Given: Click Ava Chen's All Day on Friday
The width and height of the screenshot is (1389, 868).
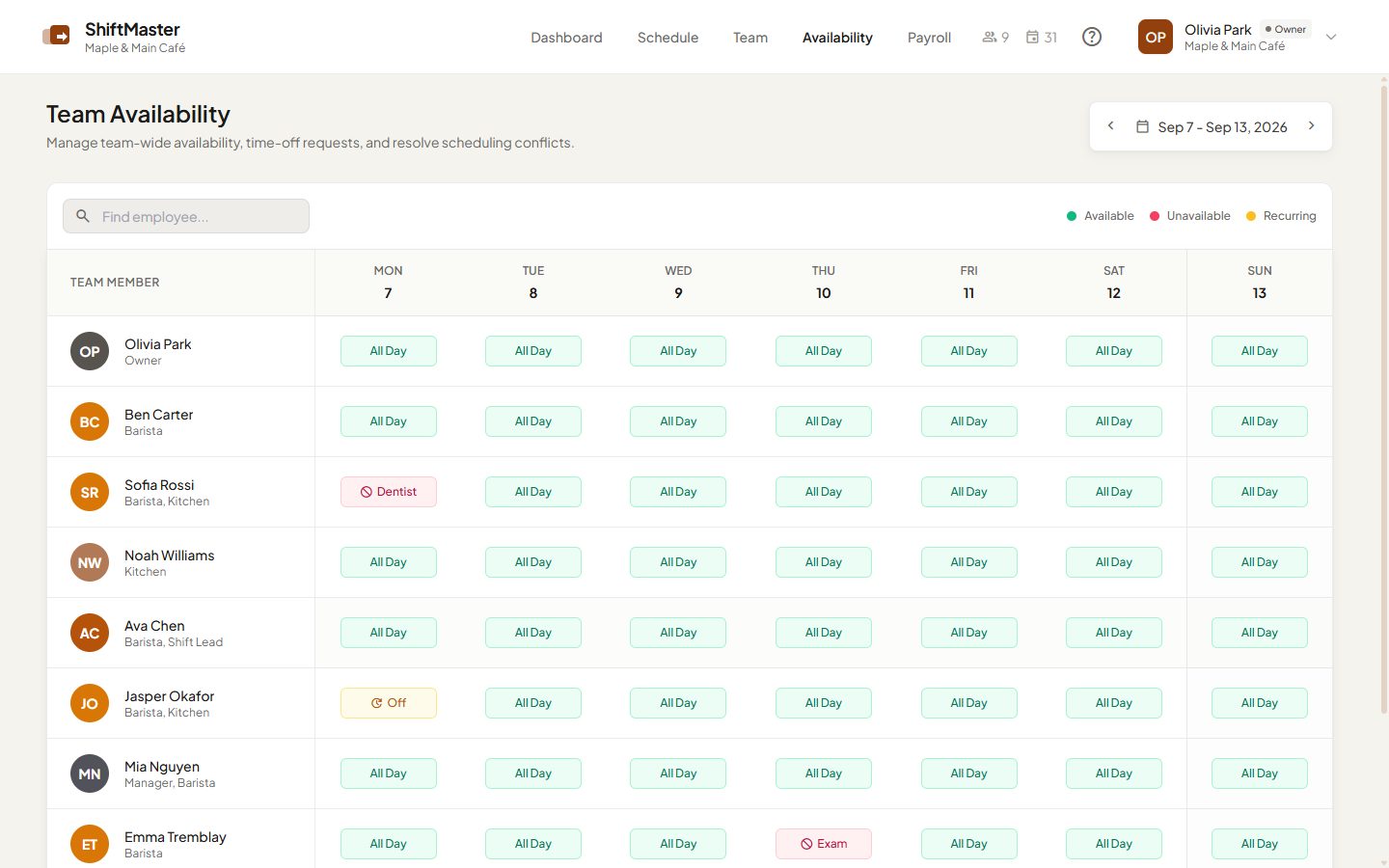Looking at the screenshot, I should click(x=969, y=633).
